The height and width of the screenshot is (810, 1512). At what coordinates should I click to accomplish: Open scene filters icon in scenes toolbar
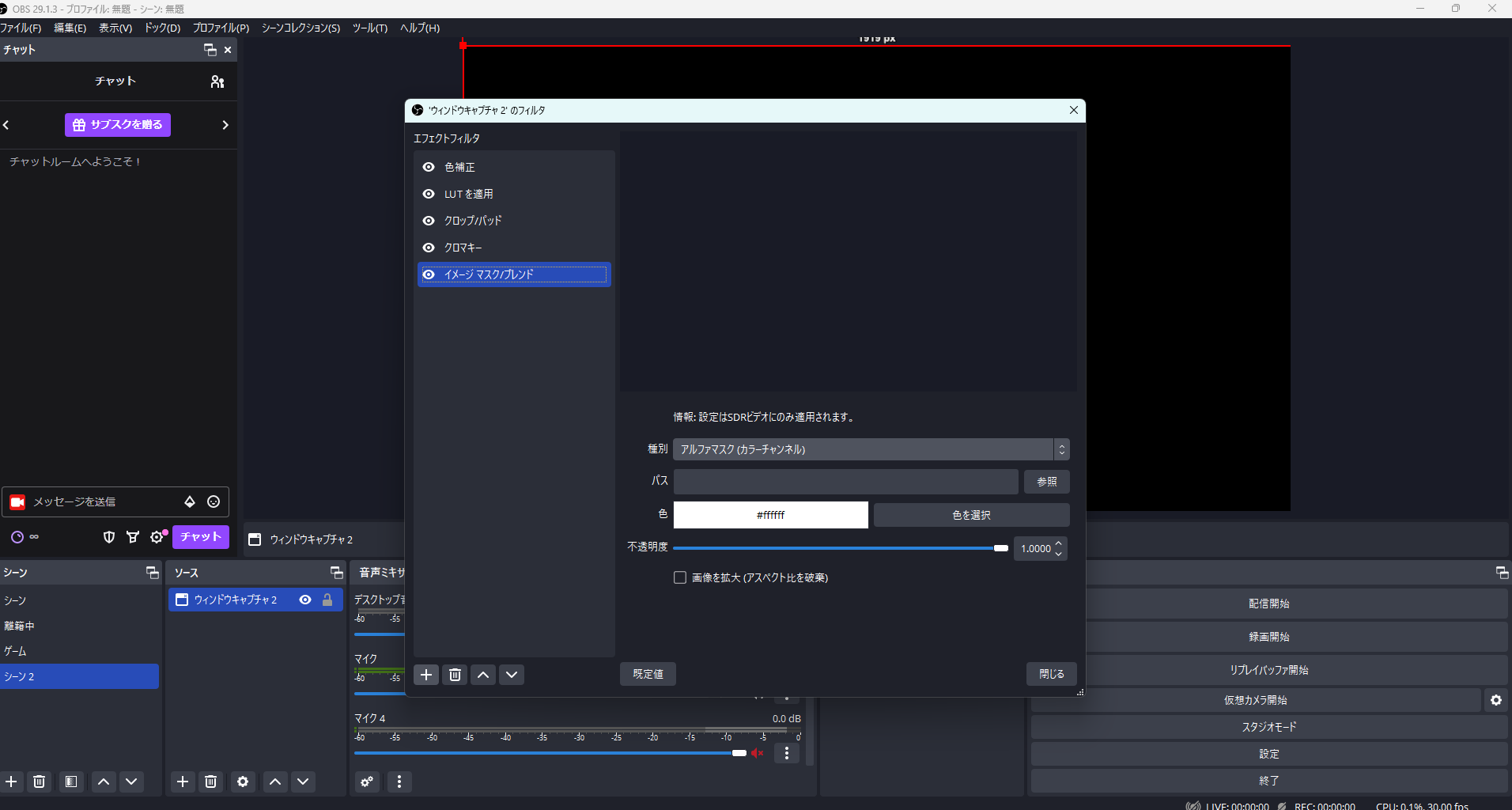(x=71, y=782)
